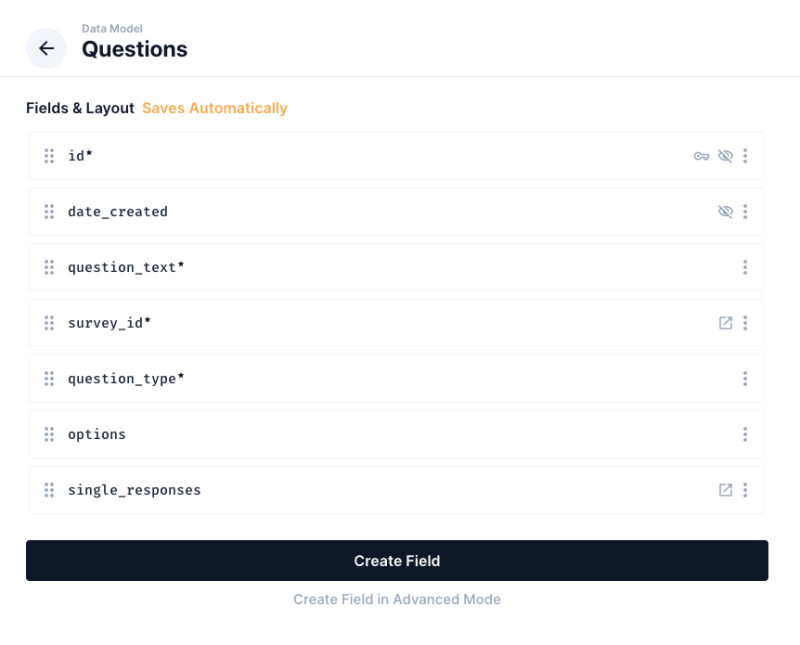Click the back arrow button
Screen dimensions: 800x645
(x=46, y=48)
